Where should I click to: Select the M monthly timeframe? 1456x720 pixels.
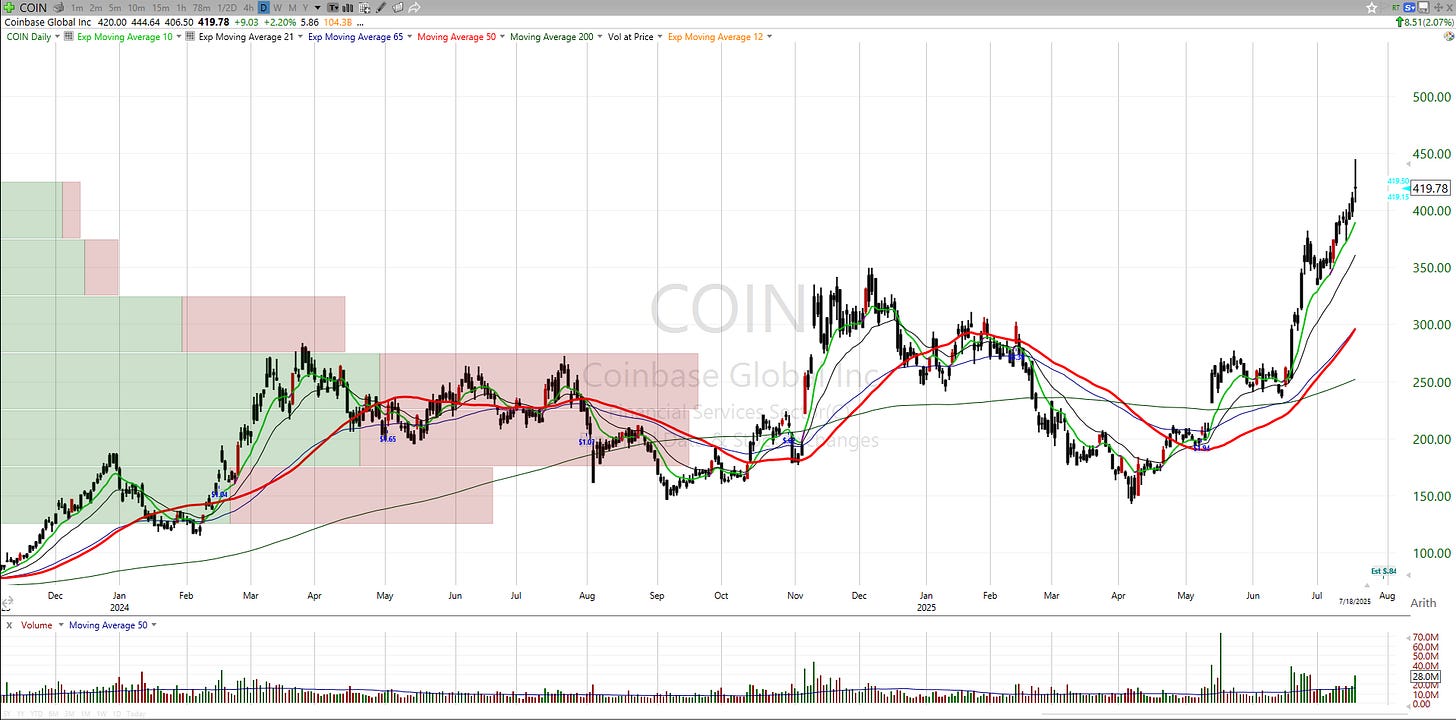click(x=292, y=7)
